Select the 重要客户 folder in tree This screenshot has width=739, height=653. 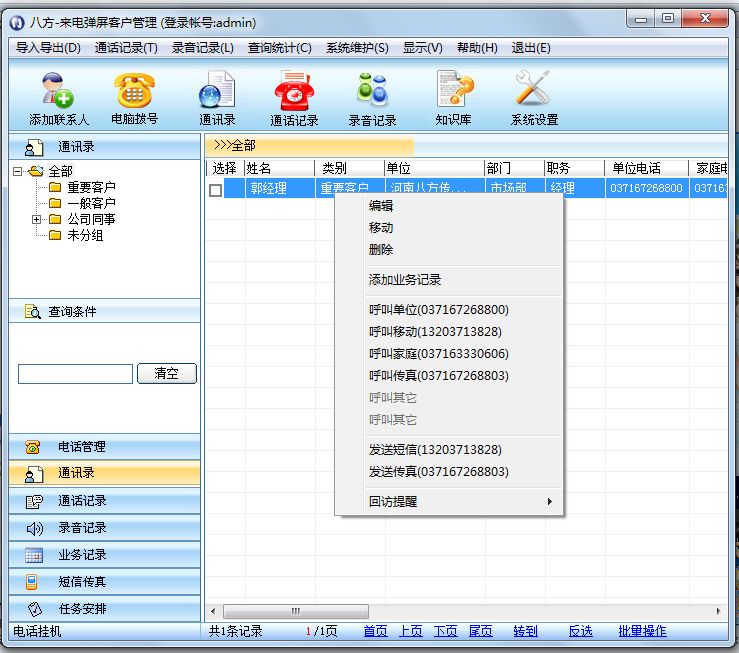click(90, 188)
